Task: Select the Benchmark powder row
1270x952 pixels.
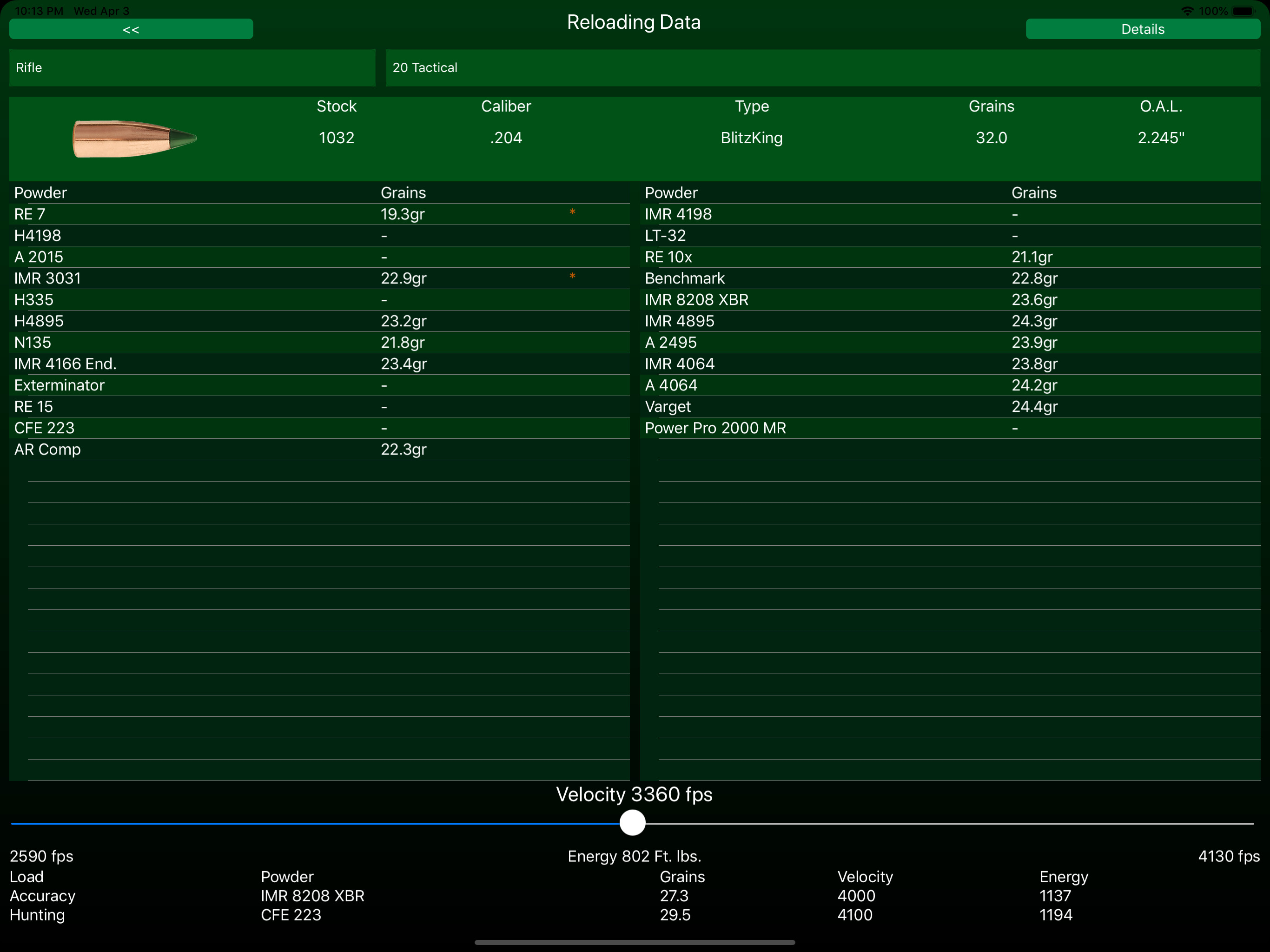Action: pos(950,278)
